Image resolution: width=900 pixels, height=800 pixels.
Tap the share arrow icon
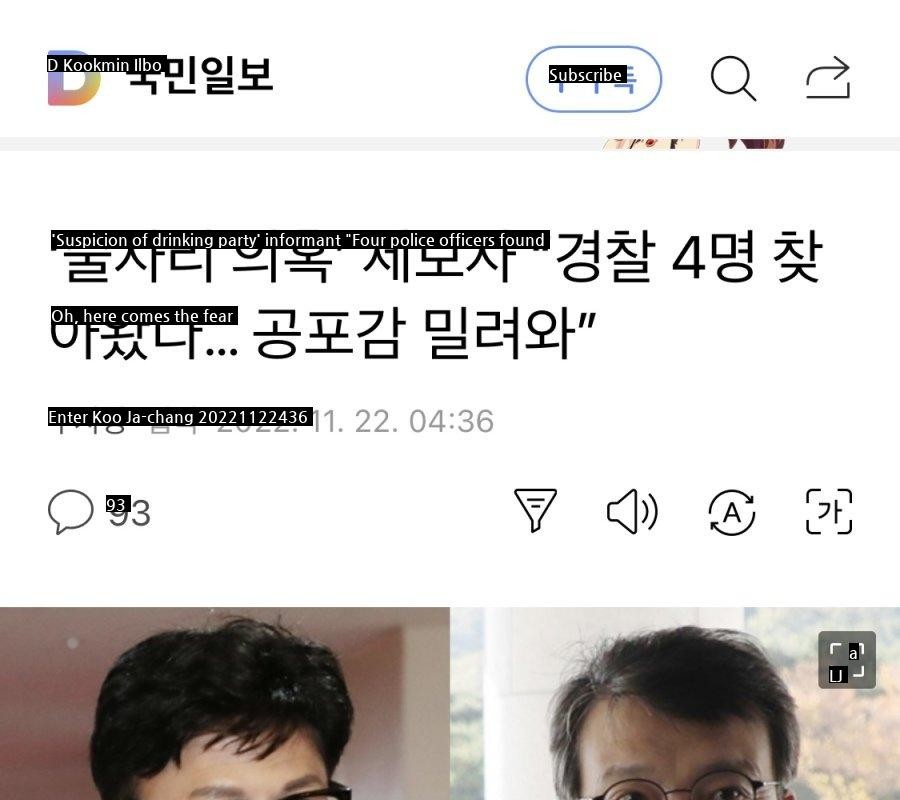pyautogui.click(x=828, y=77)
